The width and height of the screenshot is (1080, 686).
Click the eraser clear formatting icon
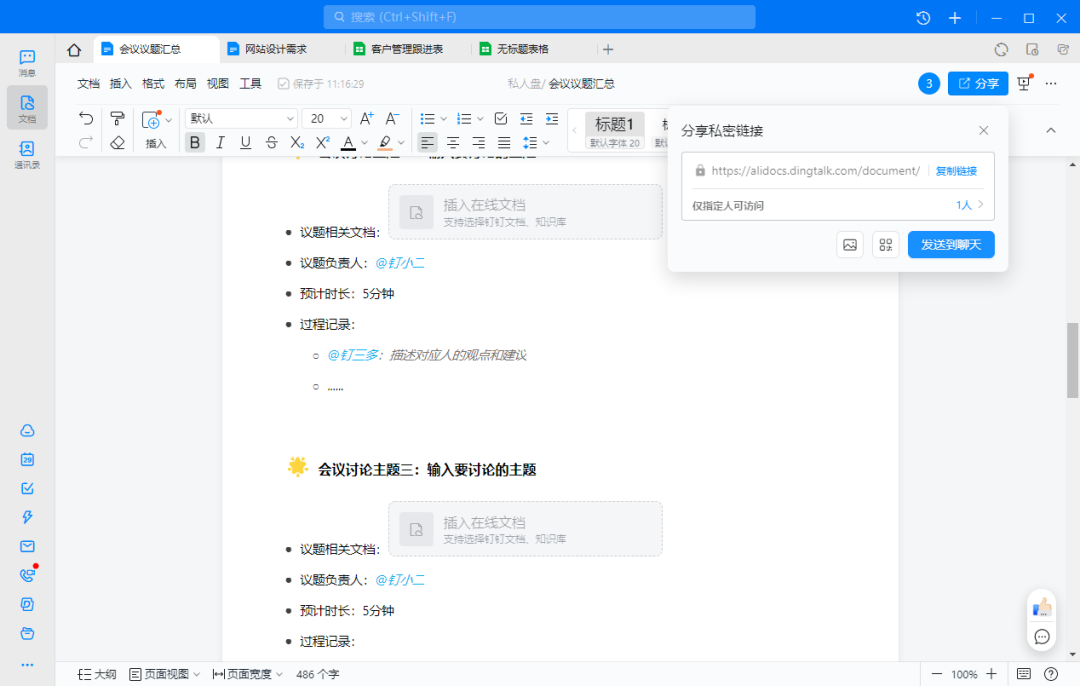117,143
